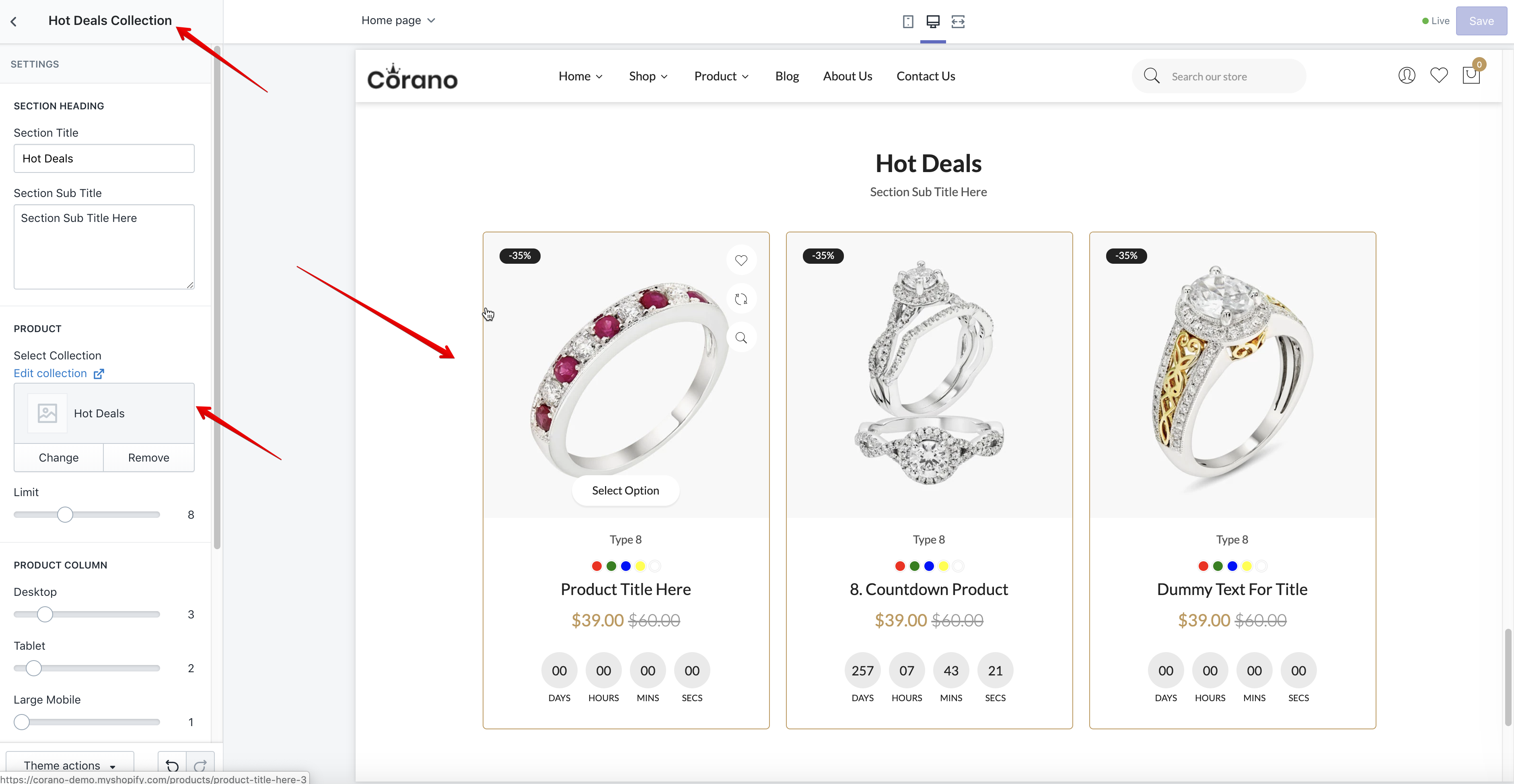Expand the Home page selector dropdown
The width and height of the screenshot is (1514, 784).
pos(398,21)
